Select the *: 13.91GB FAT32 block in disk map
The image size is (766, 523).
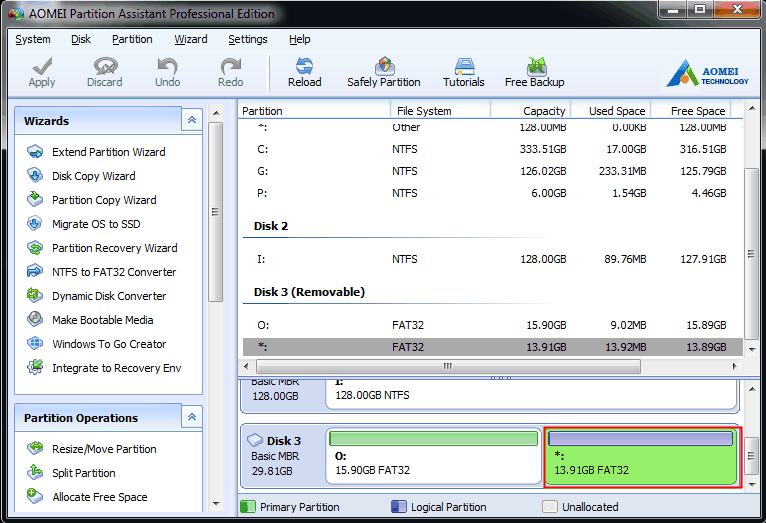pos(642,457)
